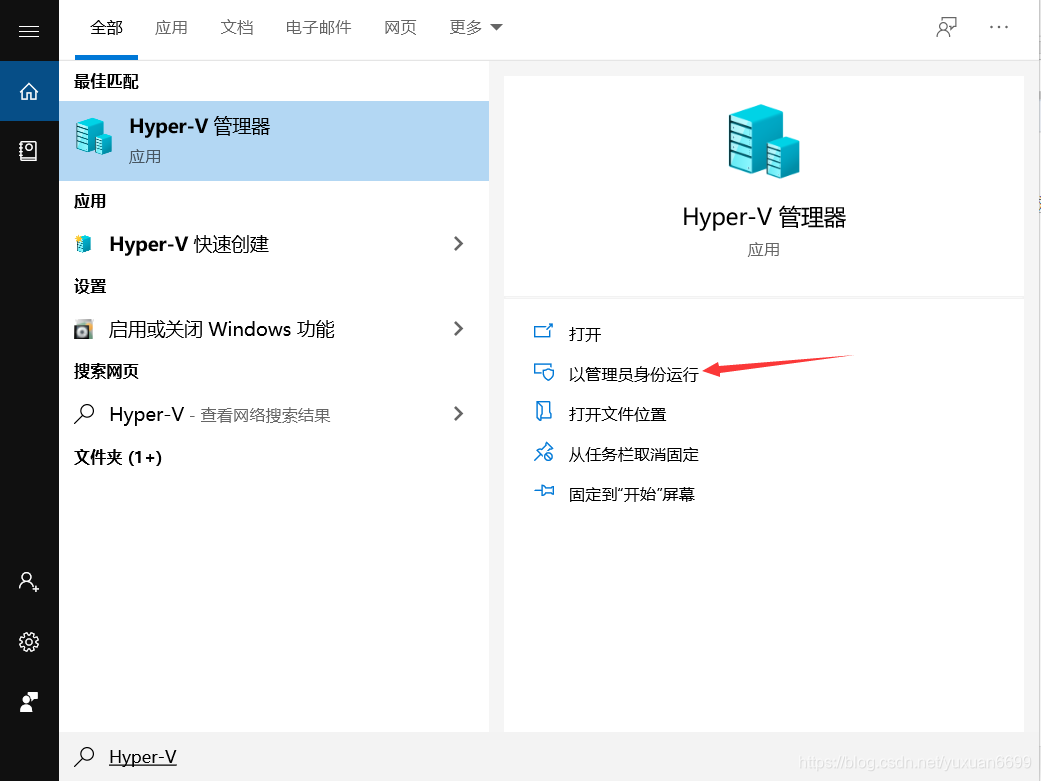Image resolution: width=1041 pixels, height=781 pixels.
Task: Click the feedback chat icon at the top right
Action: pos(946,27)
